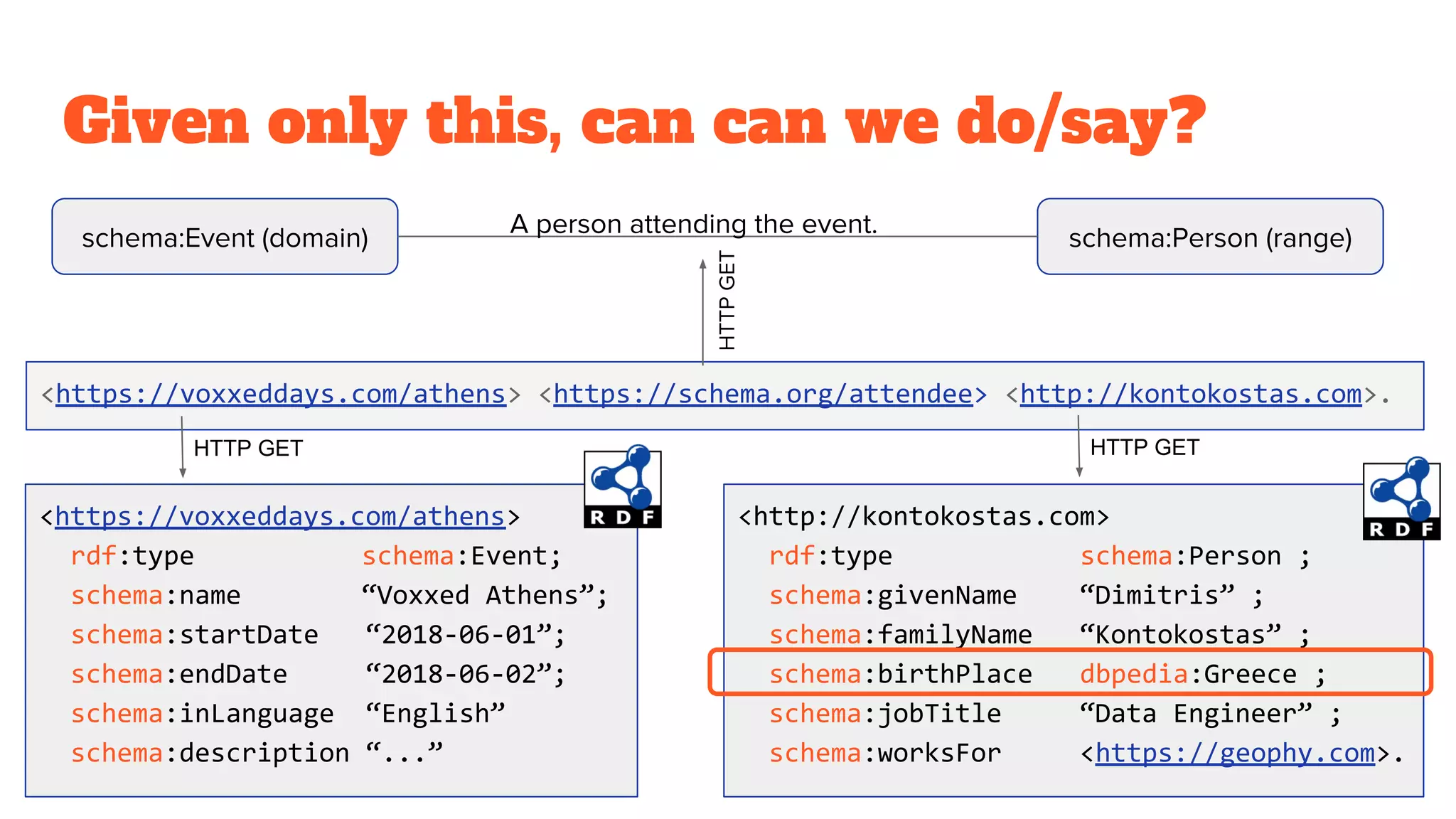Click the RDF logo on the Voxxed Athens box
Viewport: 1456px width, 819px height.
(623, 488)
